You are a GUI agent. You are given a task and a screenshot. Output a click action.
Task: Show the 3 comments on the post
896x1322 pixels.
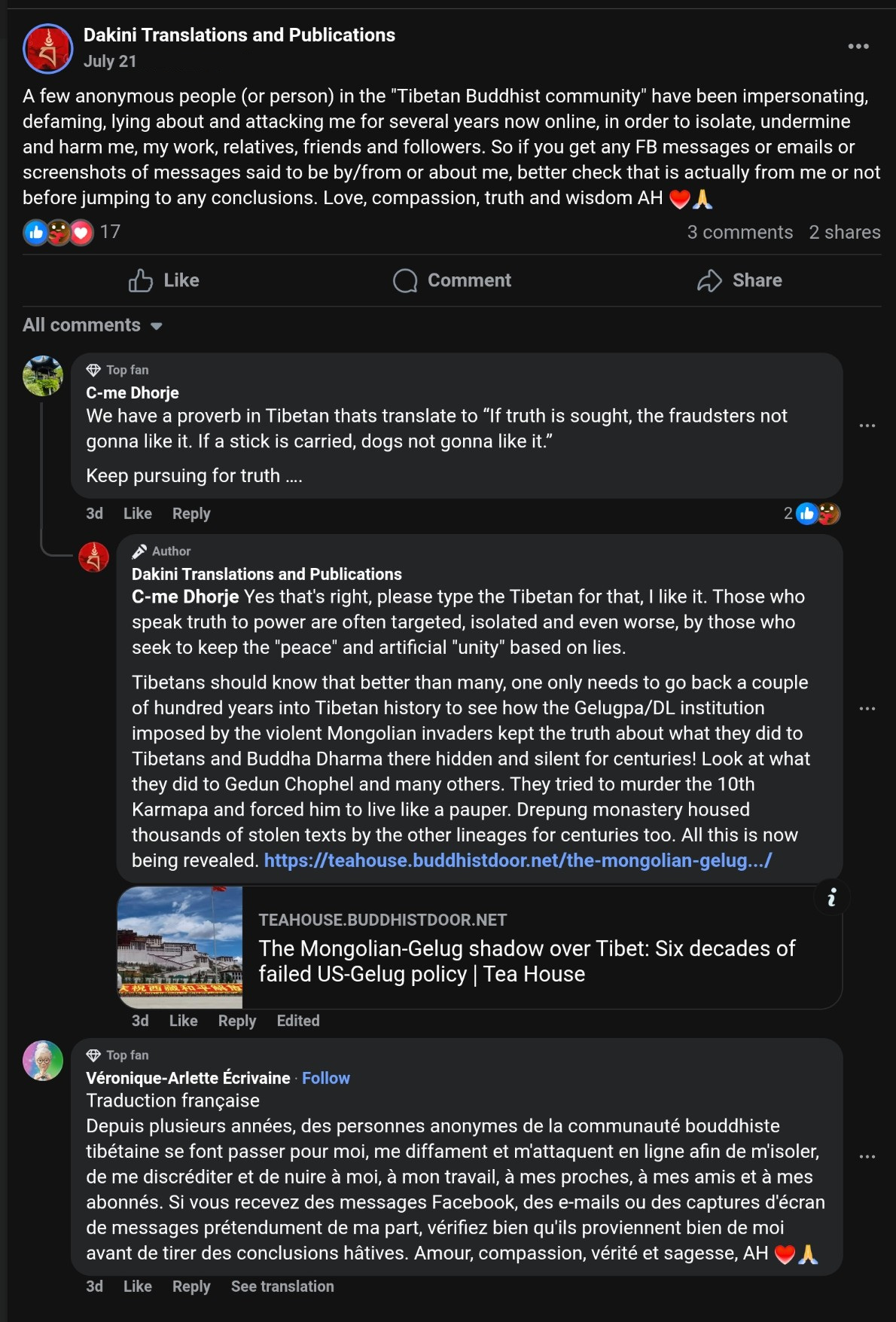pyautogui.click(x=739, y=232)
